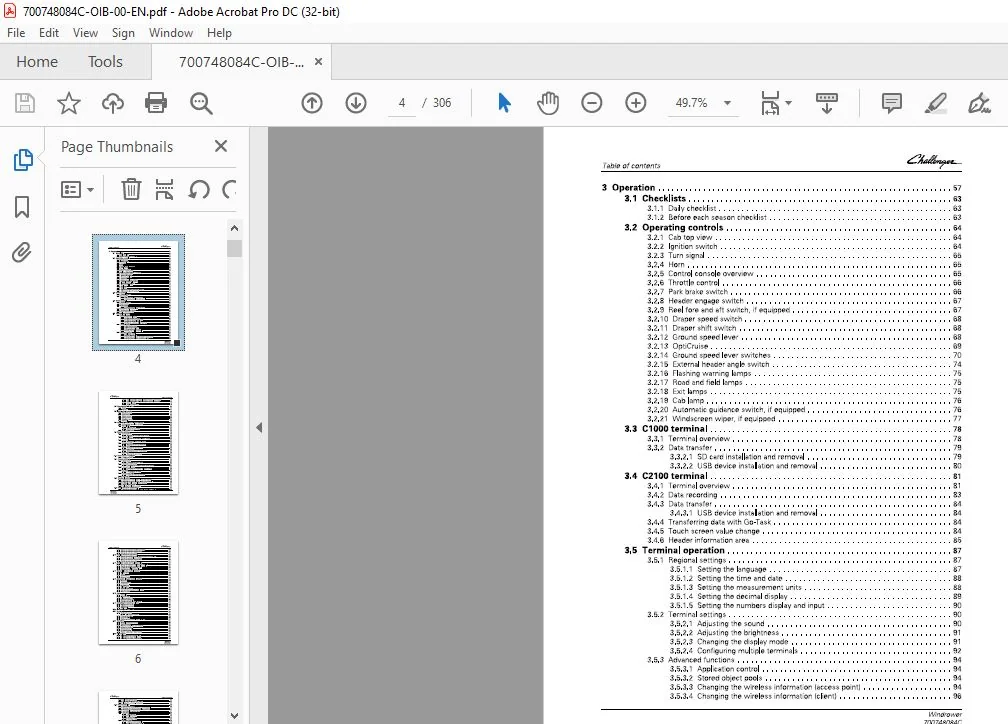Close the Page Thumbnails panel
The height and width of the screenshot is (724, 1008).
(220, 147)
